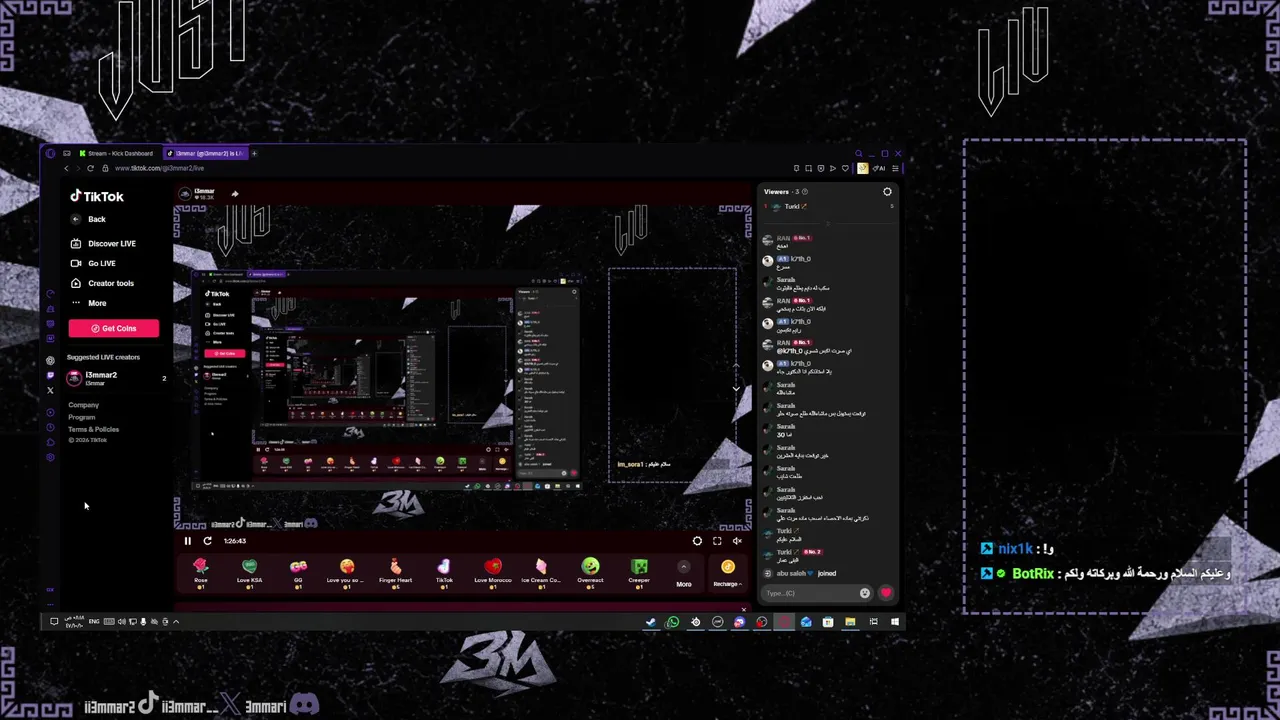Refresh the live stream player

207,541
